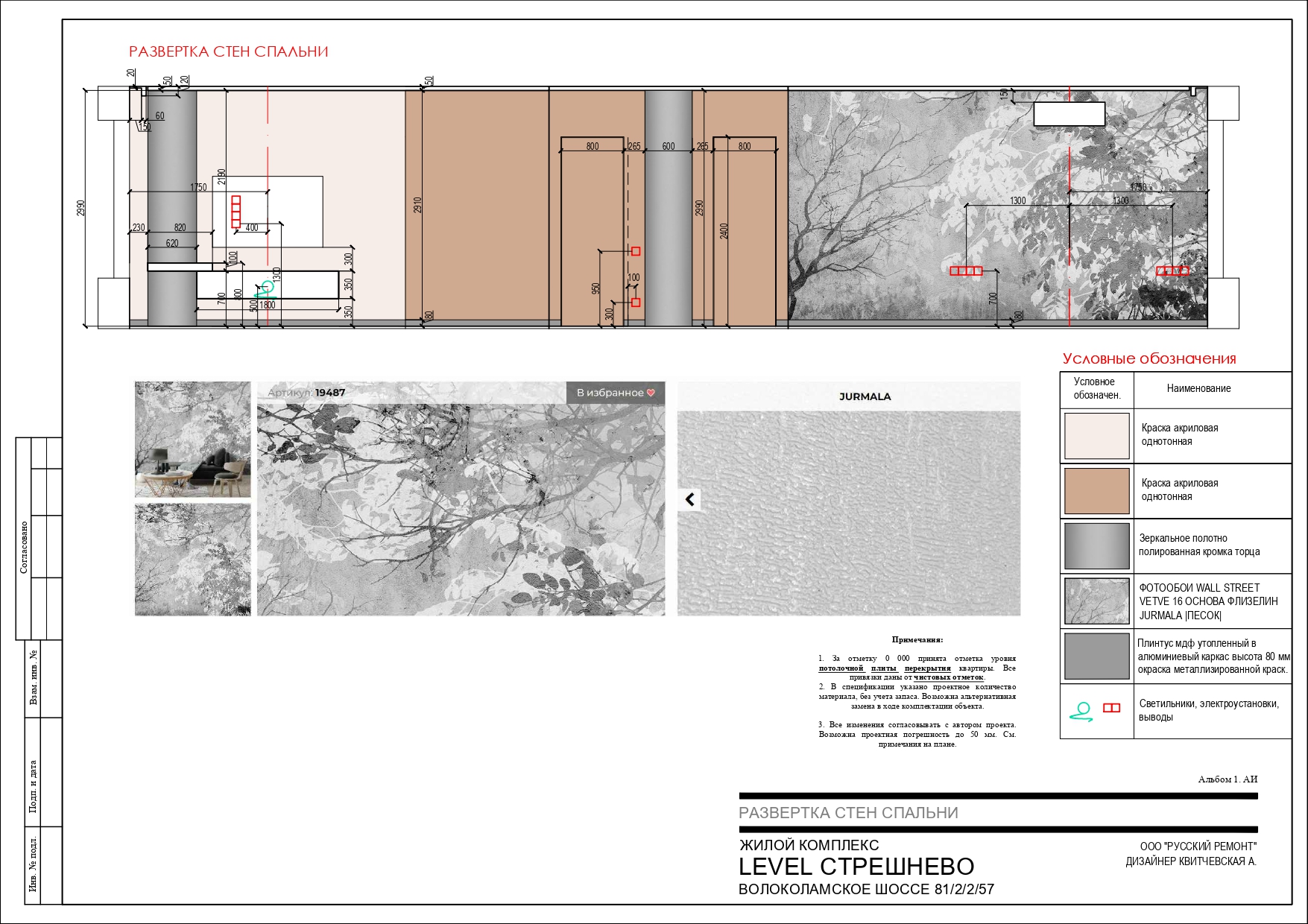Click the green lamp symbol in the legend
The image size is (1308, 924).
tap(1081, 712)
